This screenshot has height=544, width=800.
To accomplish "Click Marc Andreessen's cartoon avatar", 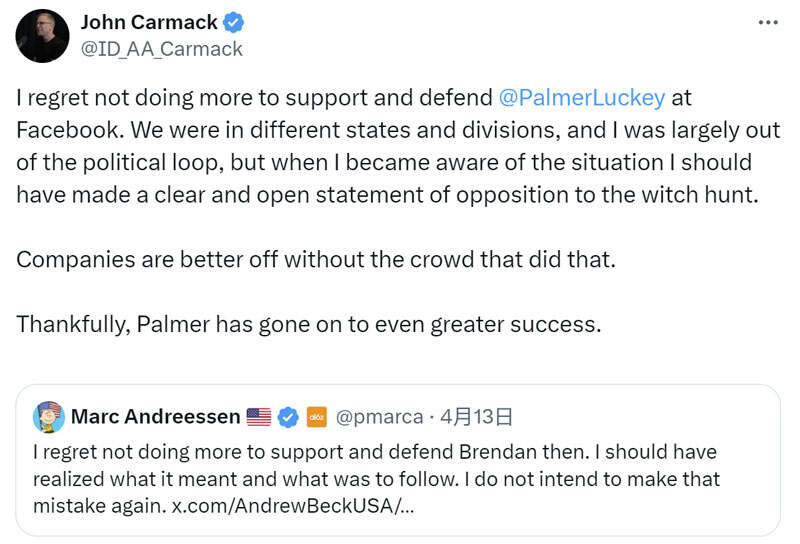I will coord(49,416).
